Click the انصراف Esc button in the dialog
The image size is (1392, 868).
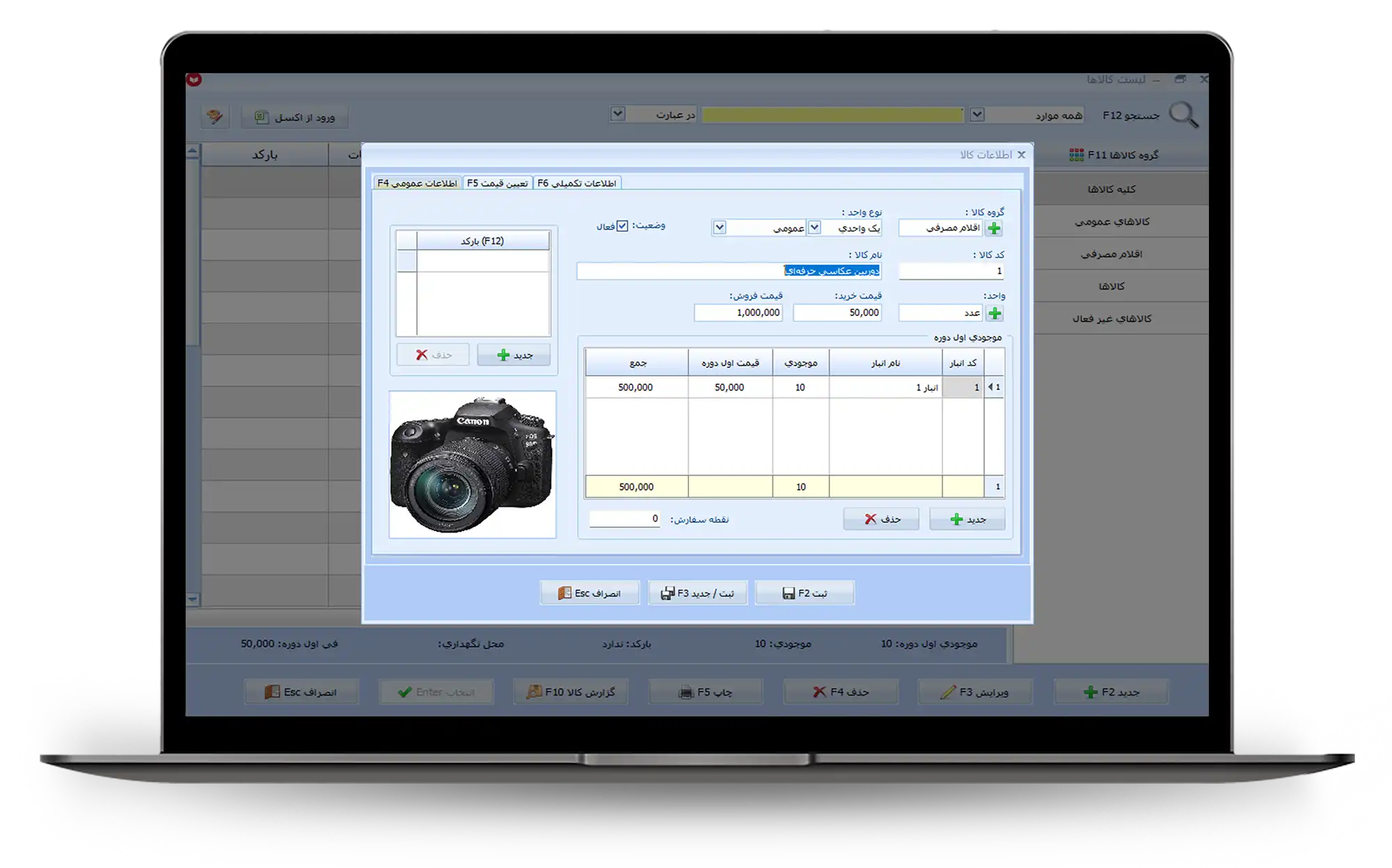pyautogui.click(x=590, y=593)
